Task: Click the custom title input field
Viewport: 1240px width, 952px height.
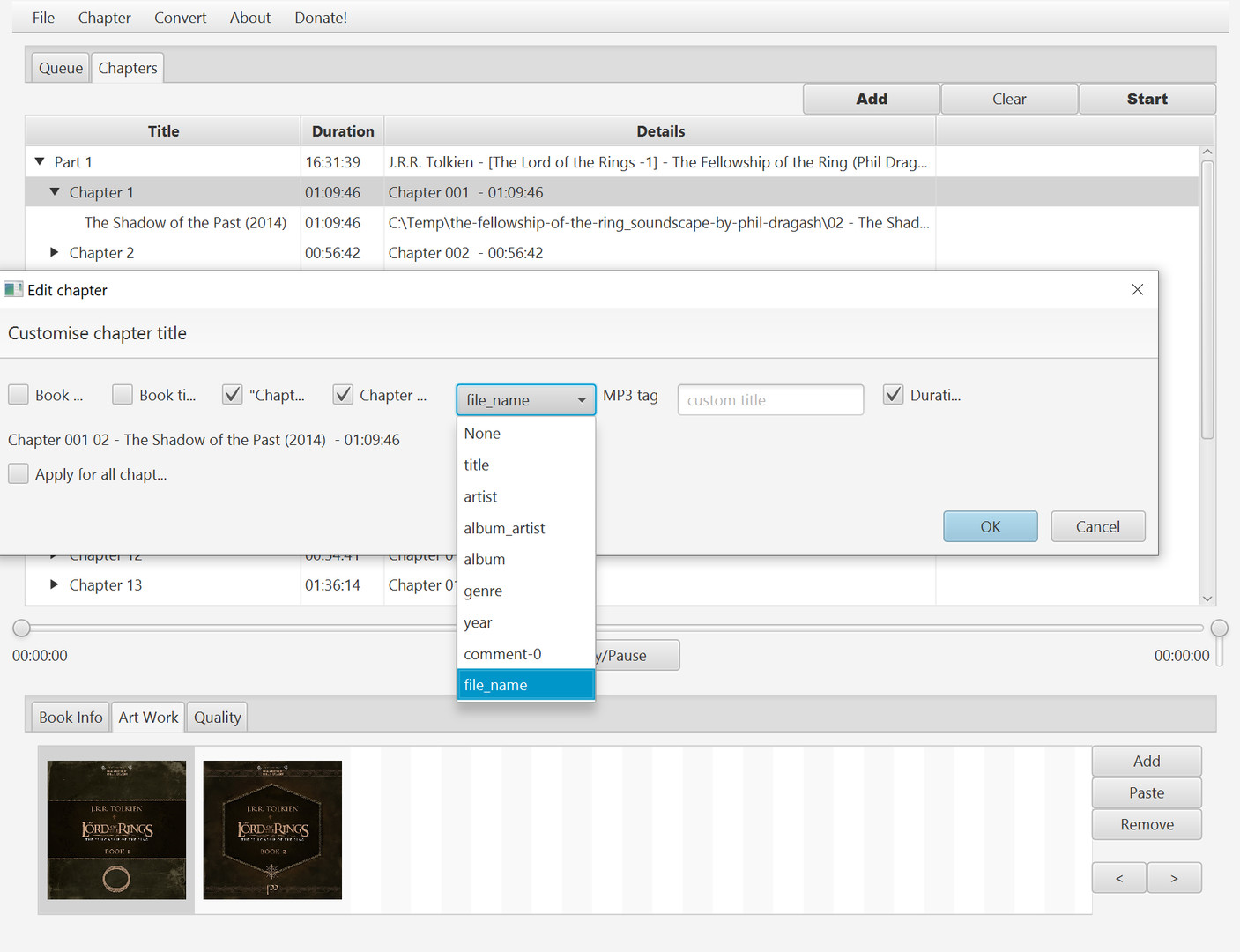Action: click(769, 399)
